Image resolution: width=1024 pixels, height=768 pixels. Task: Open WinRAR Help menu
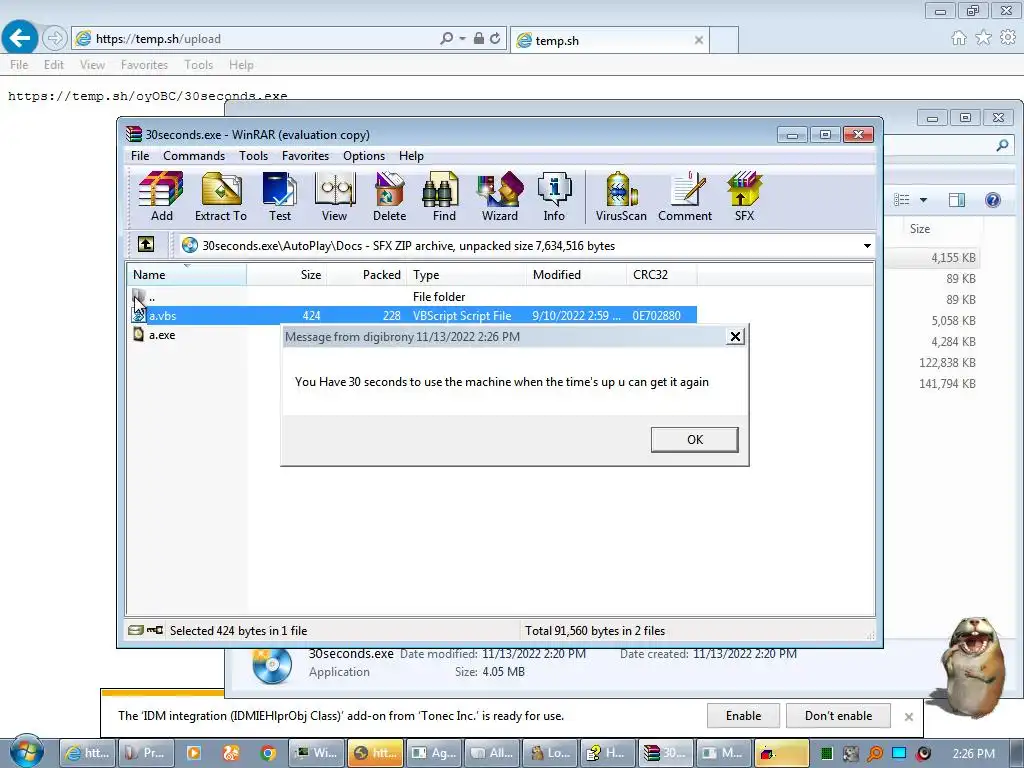tap(411, 156)
